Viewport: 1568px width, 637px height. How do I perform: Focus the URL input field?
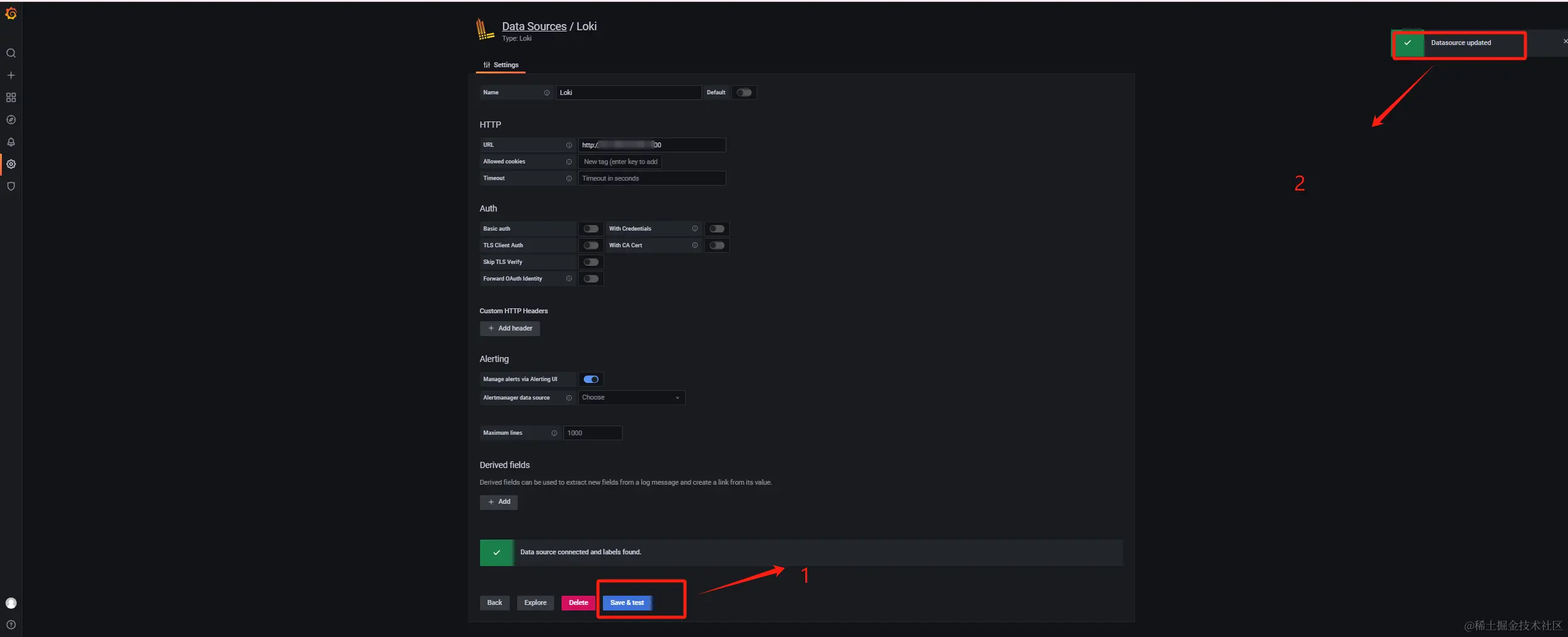(x=652, y=145)
